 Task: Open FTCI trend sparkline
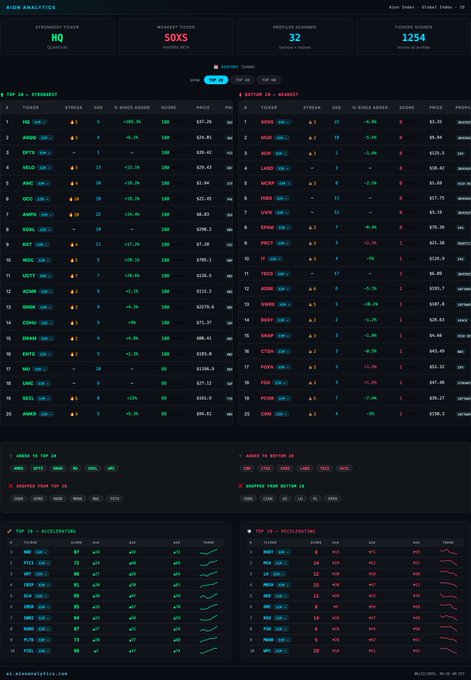click(x=209, y=563)
